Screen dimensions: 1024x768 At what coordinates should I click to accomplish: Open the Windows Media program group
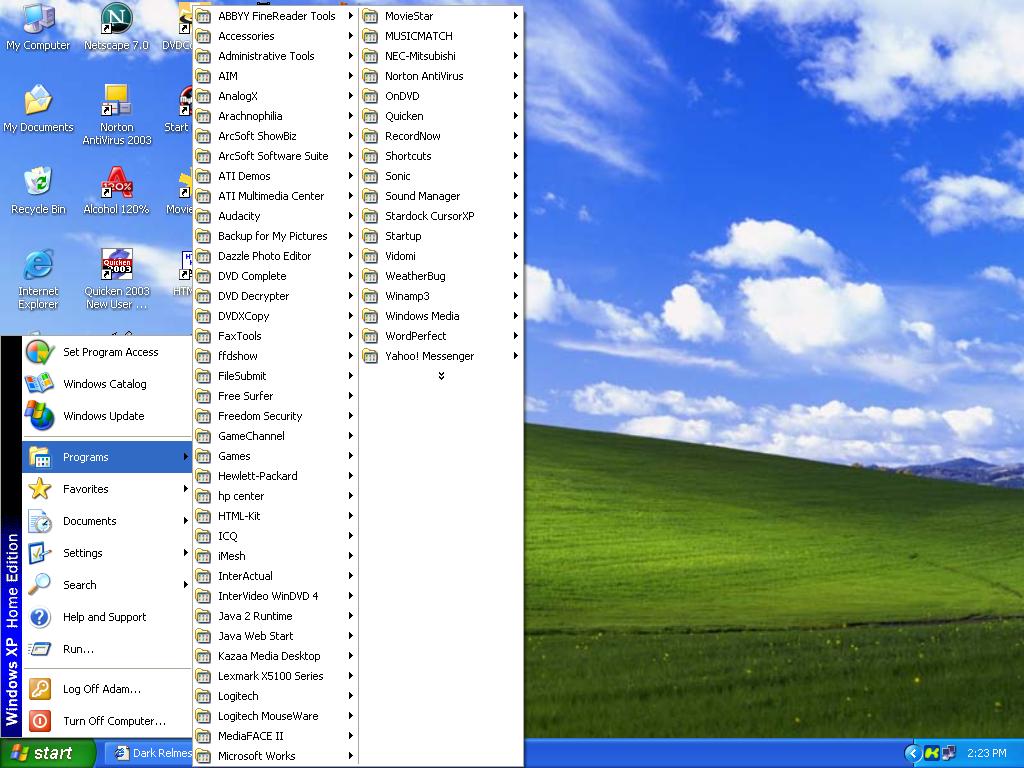coord(441,316)
